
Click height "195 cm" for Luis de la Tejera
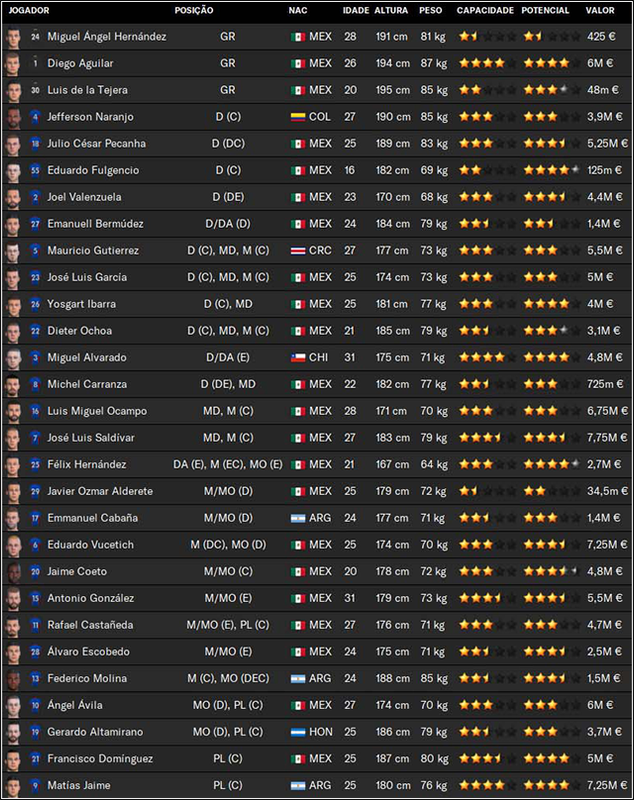click(393, 90)
